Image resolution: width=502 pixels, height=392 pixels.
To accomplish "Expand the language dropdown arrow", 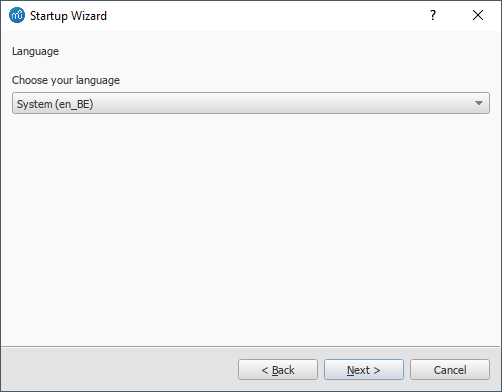I will click(479, 103).
